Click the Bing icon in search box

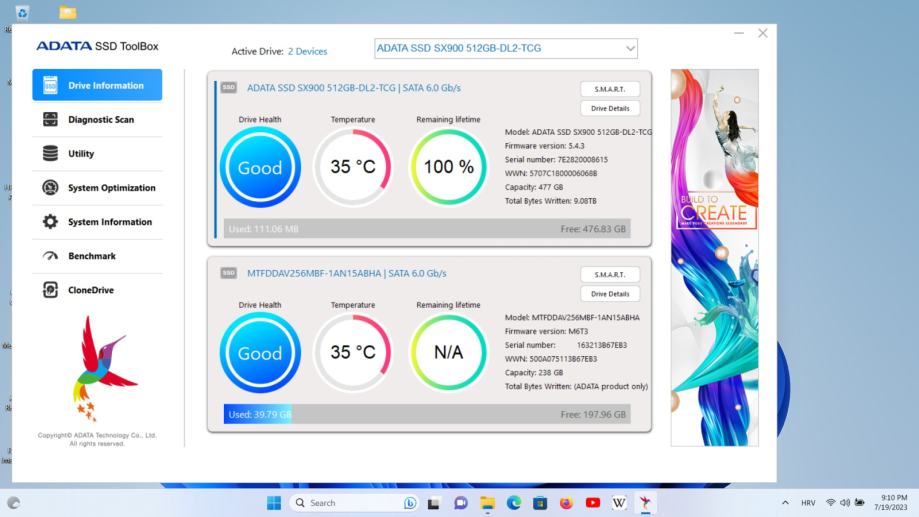tap(410, 503)
